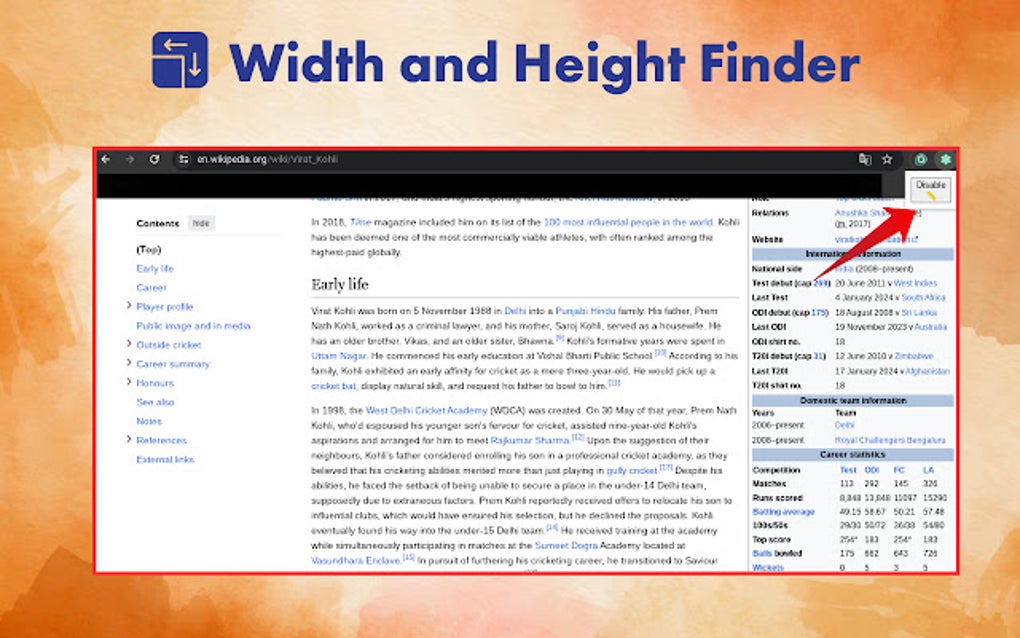
Task: Open West Indies link in Test debut row
Action: coord(915,283)
